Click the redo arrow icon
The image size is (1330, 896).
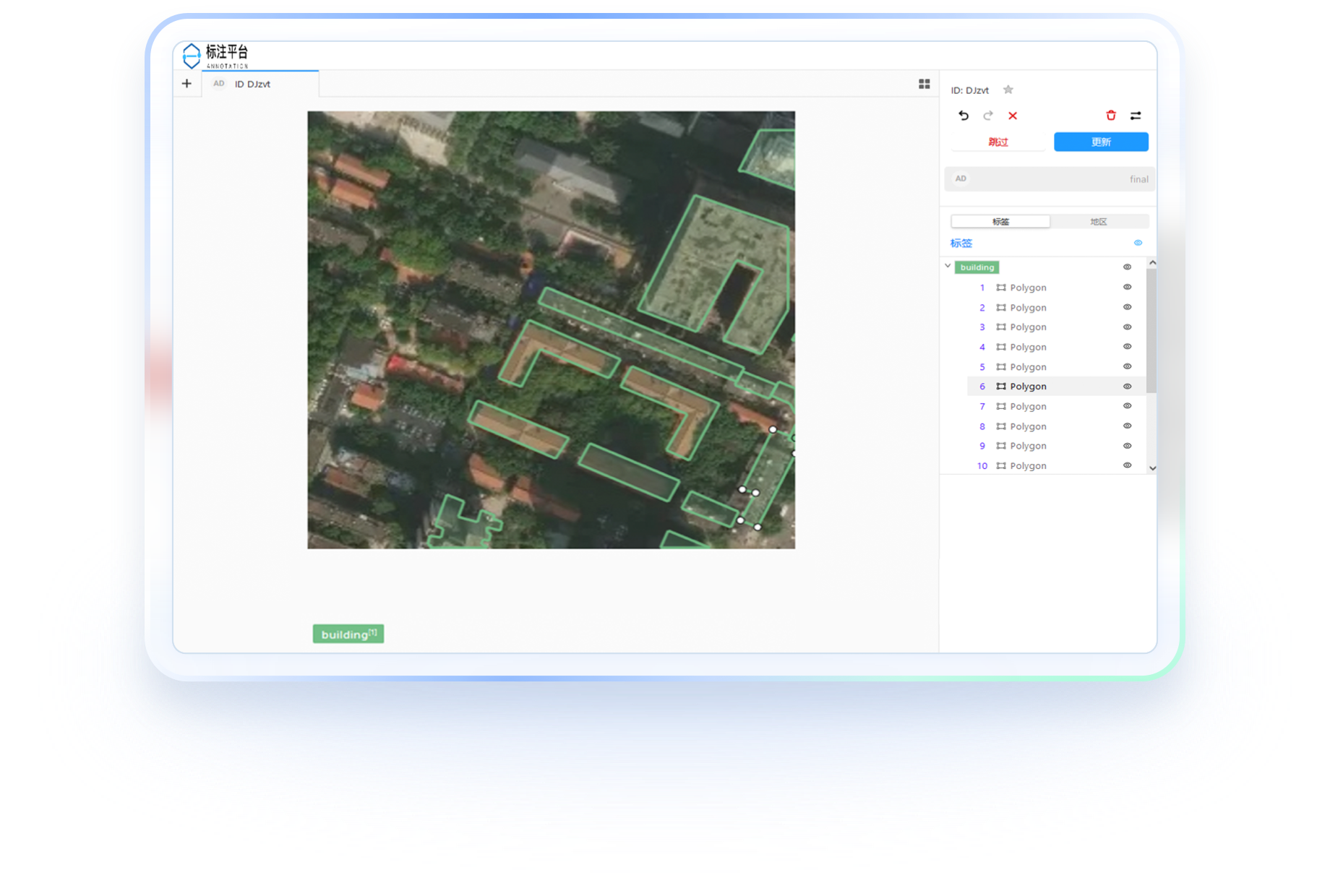988,116
